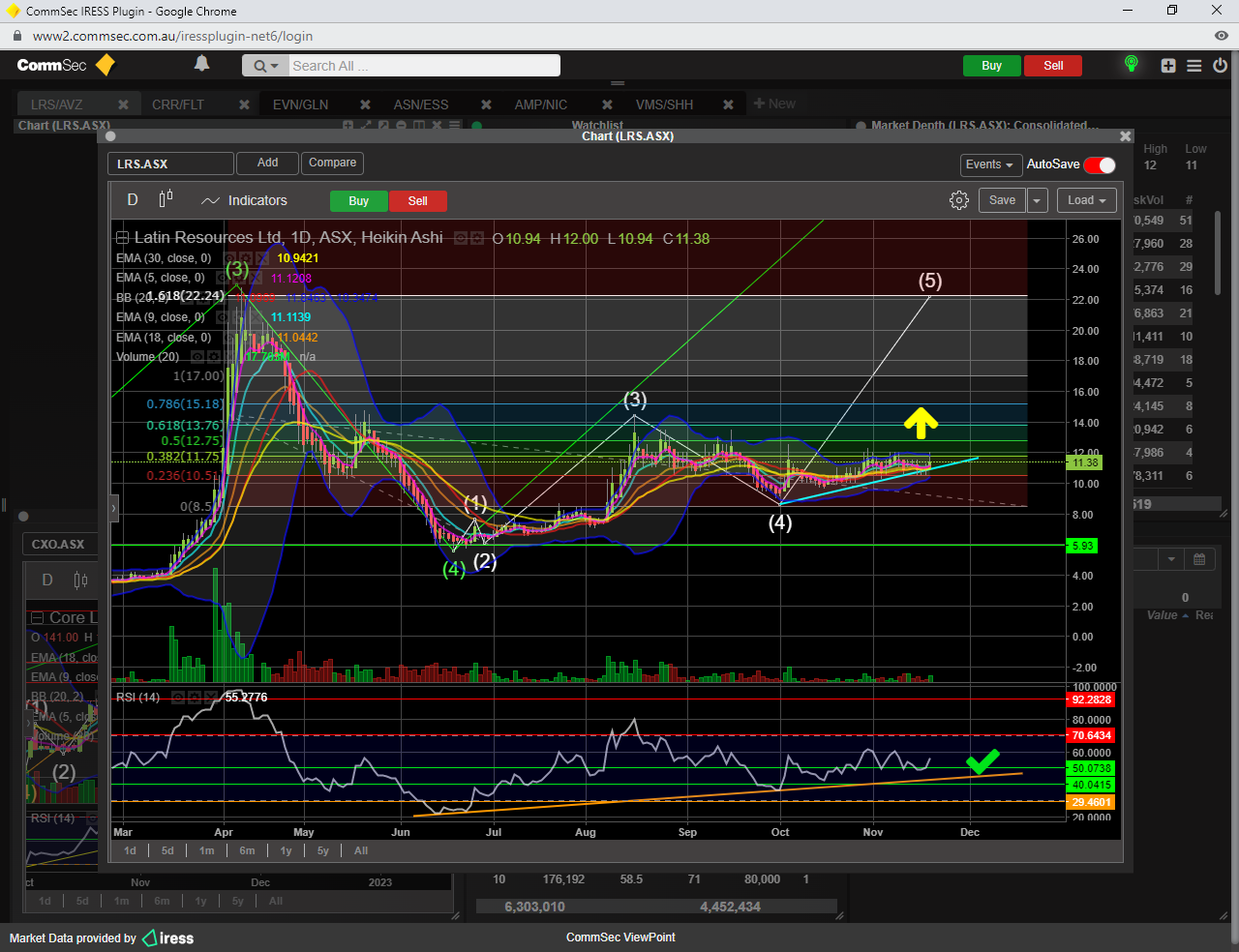Open the arrow dropdown beside Save
This screenshot has height=952, width=1239.
(x=1037, y=200)
